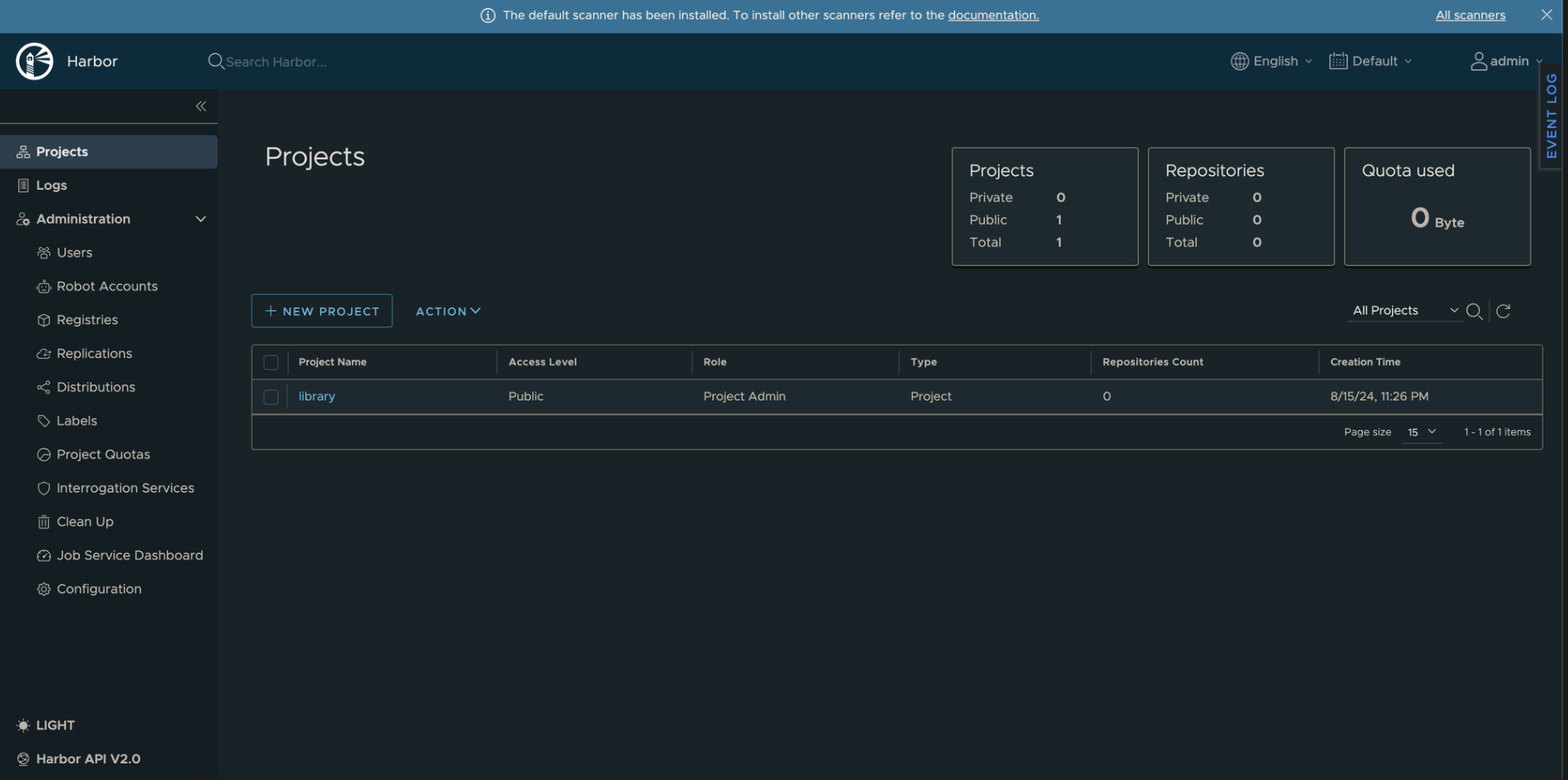Sort by Project Name column header

pyautogui.click(x=332, y=362)
